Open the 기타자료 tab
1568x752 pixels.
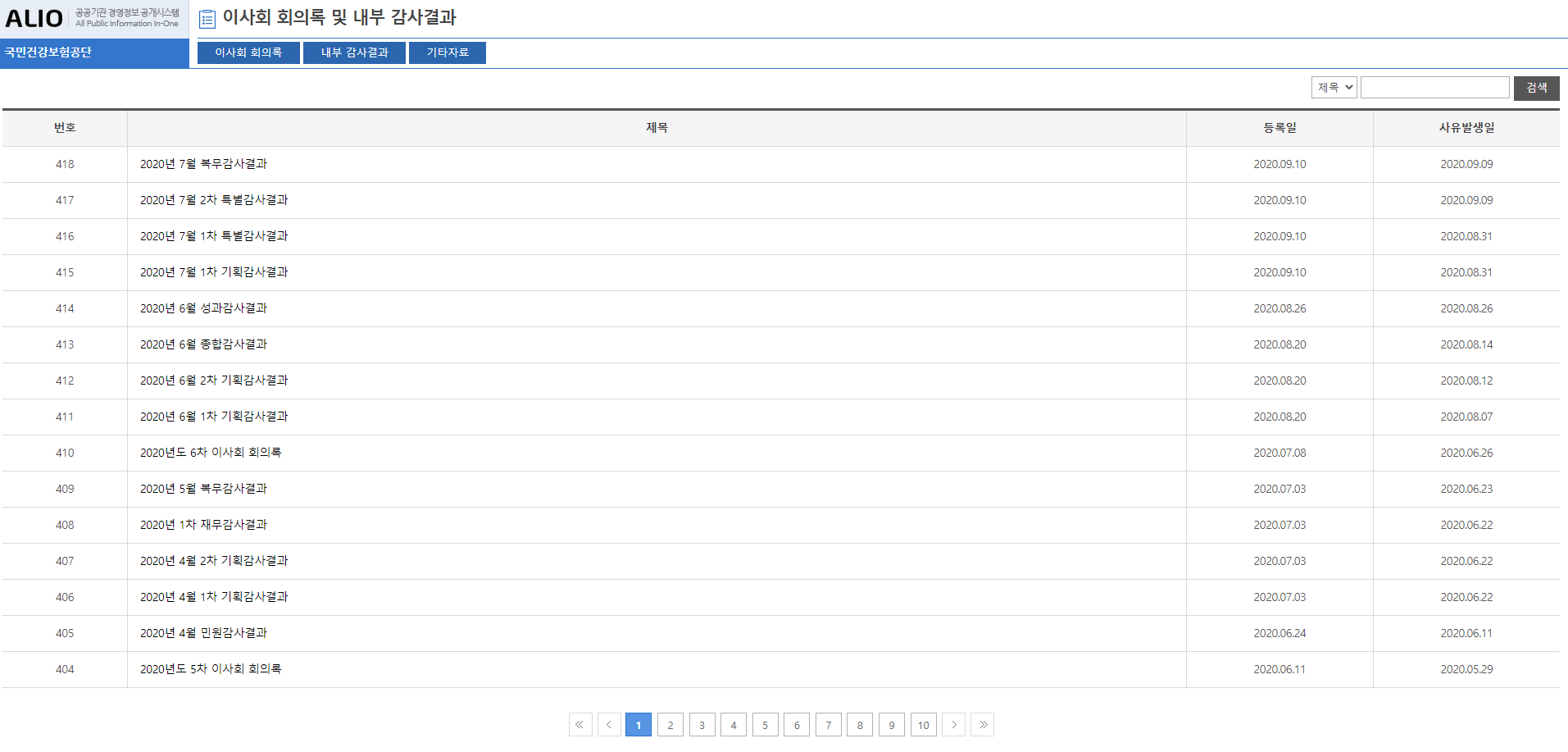448,52
